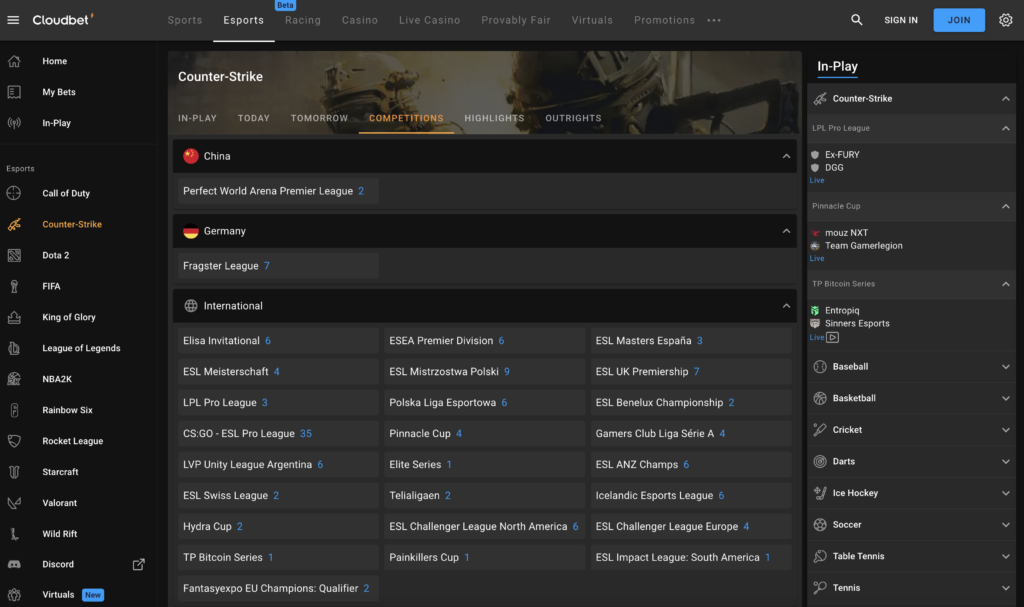Switch to the OUTRIGHTS tab
The height and width of the screenshot is (607, 1024).
pyautogui.click(x=573, y=118)
